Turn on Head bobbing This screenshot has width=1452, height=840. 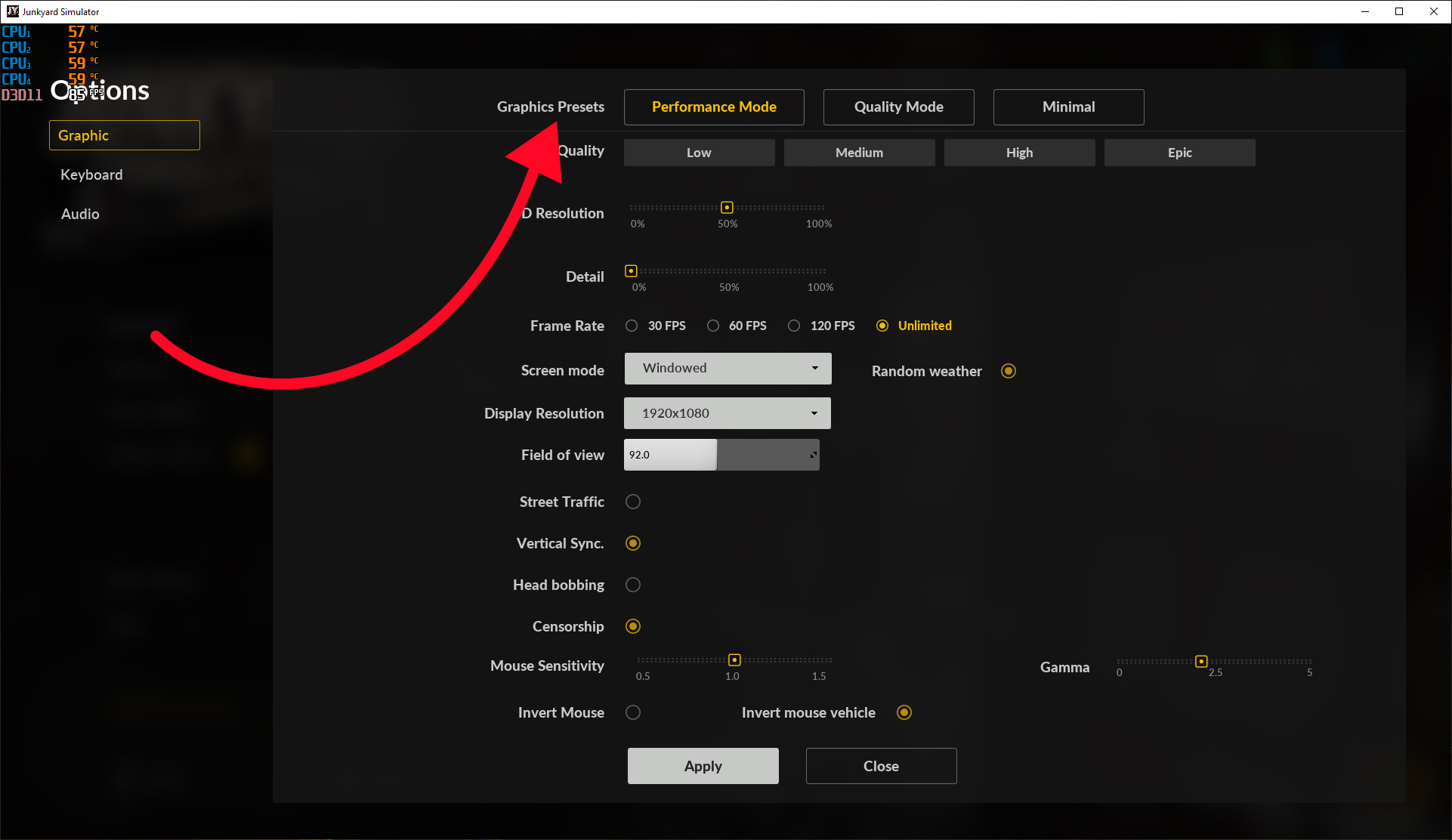(x=633, y=585)
